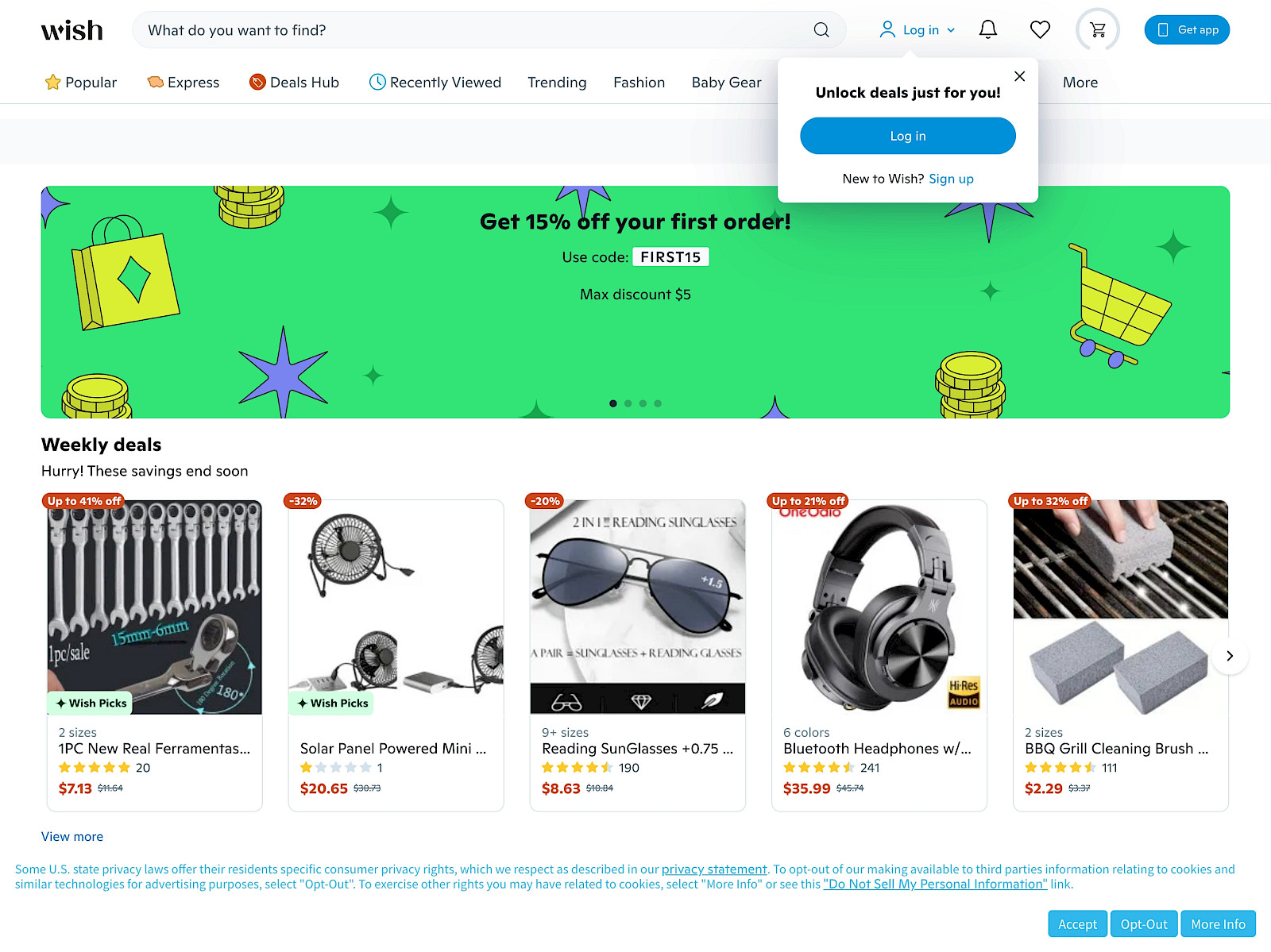Open the shopping cart icon

pos(1098,30)
